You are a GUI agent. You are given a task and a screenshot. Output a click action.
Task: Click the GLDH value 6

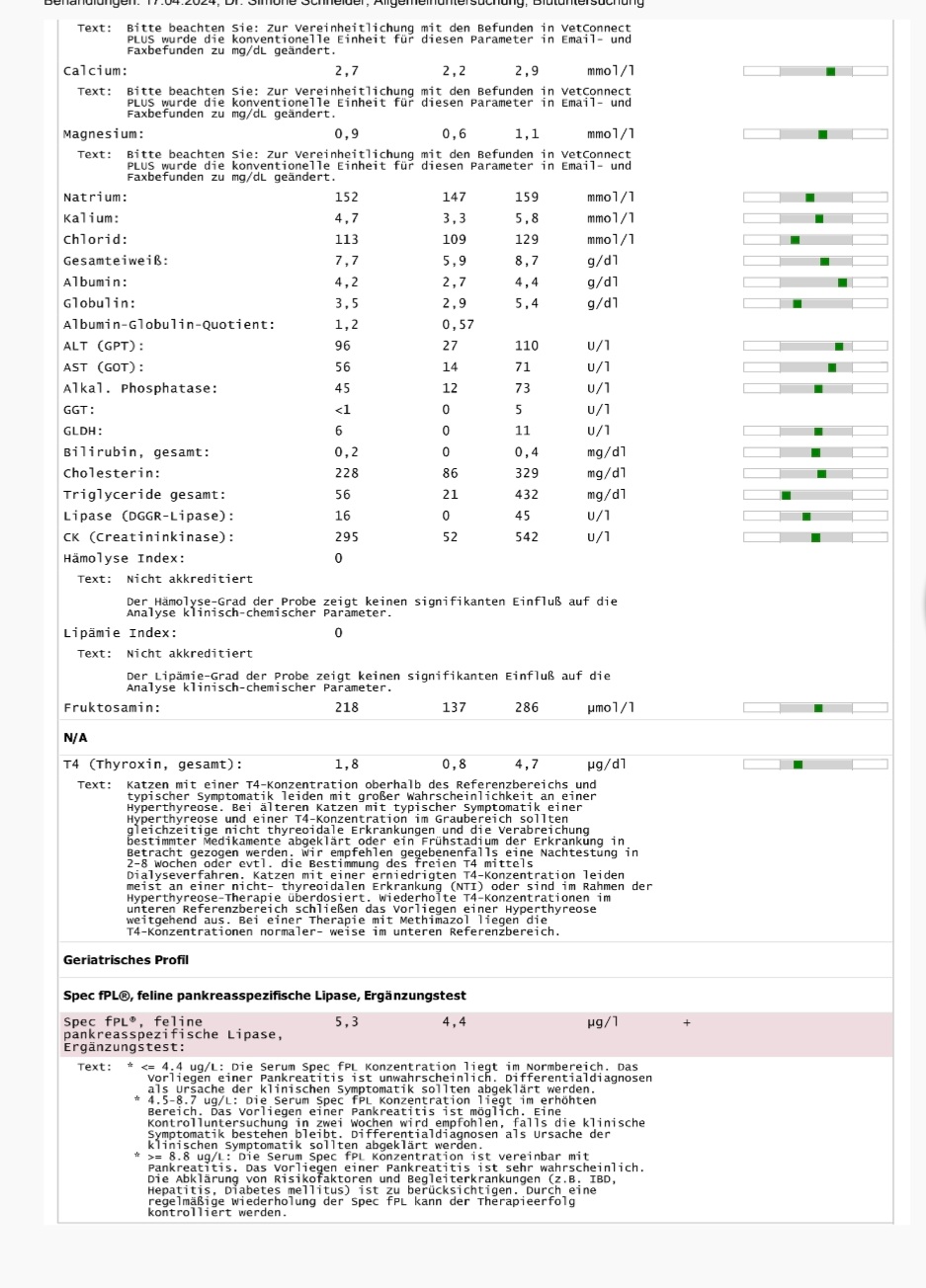[x=339, y=431]
